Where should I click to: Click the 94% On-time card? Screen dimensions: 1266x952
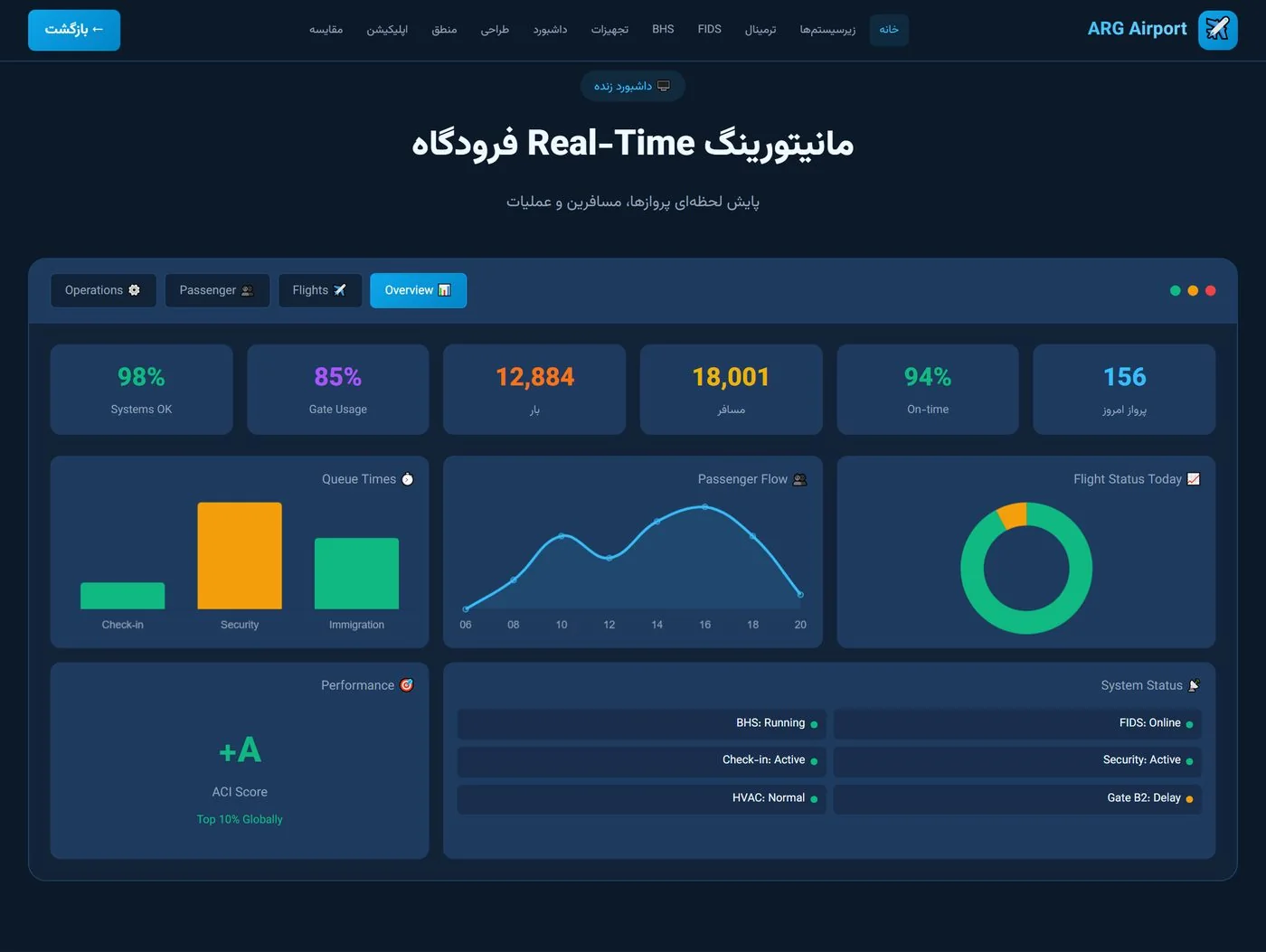tap(928, 390)
